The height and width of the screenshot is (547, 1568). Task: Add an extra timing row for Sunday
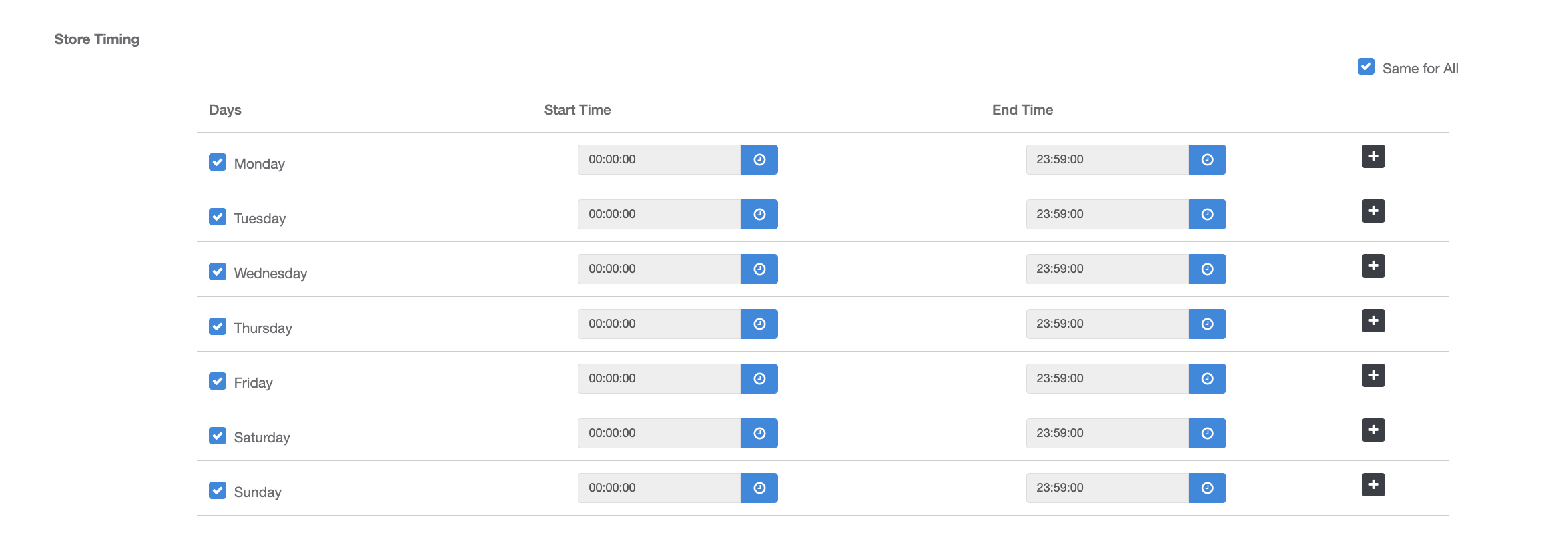pos(1373,484)
